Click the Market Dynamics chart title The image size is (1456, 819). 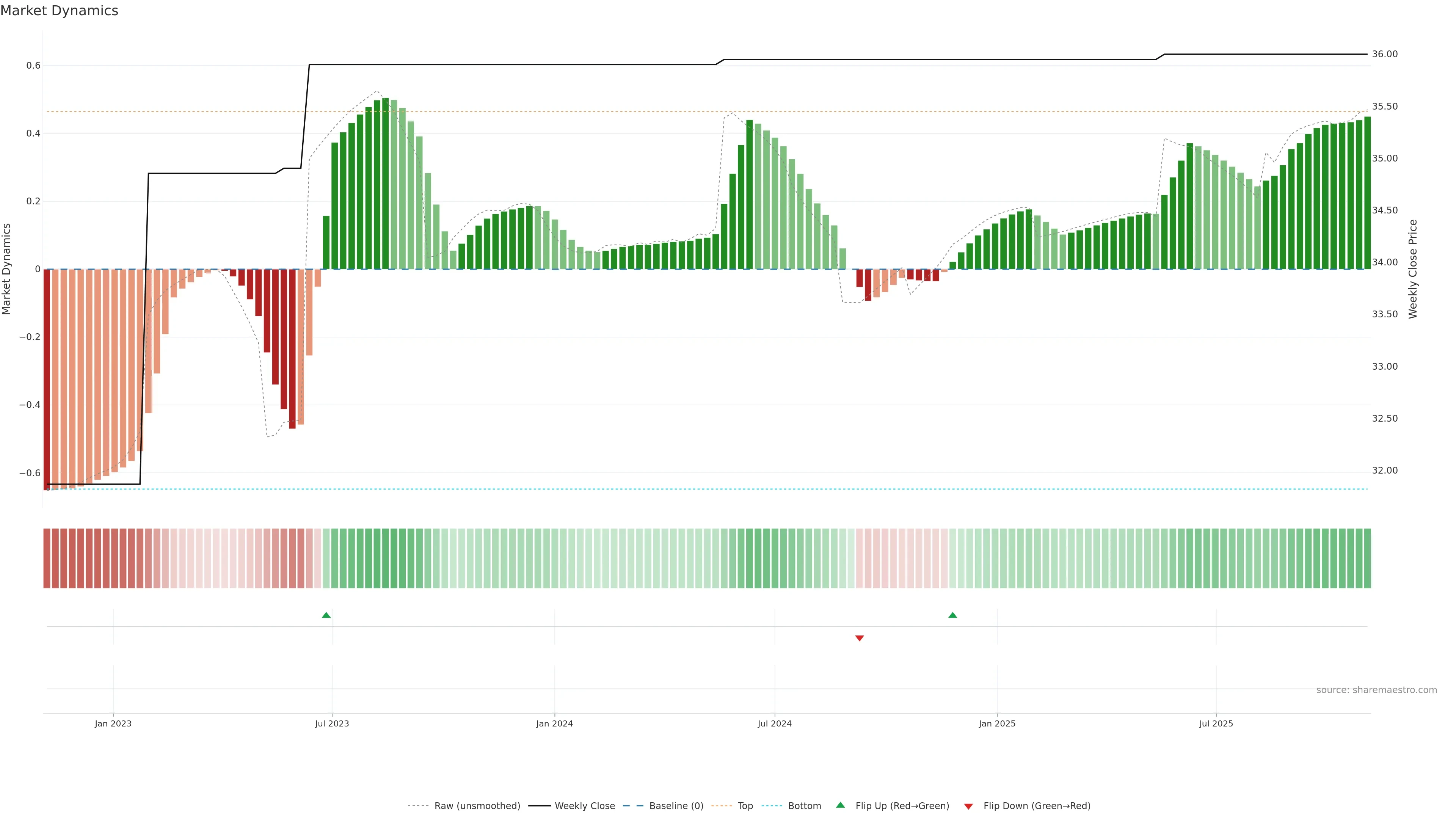(x=60, y=11)
